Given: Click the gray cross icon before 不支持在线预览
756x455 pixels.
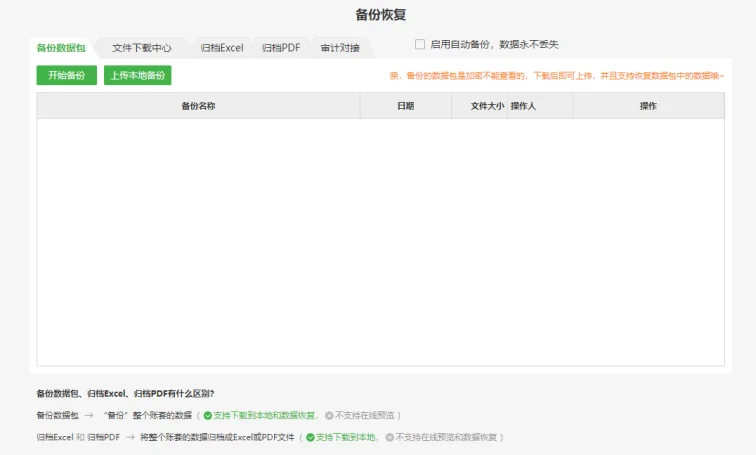Looking at the screenshot, I should [329, 415].
